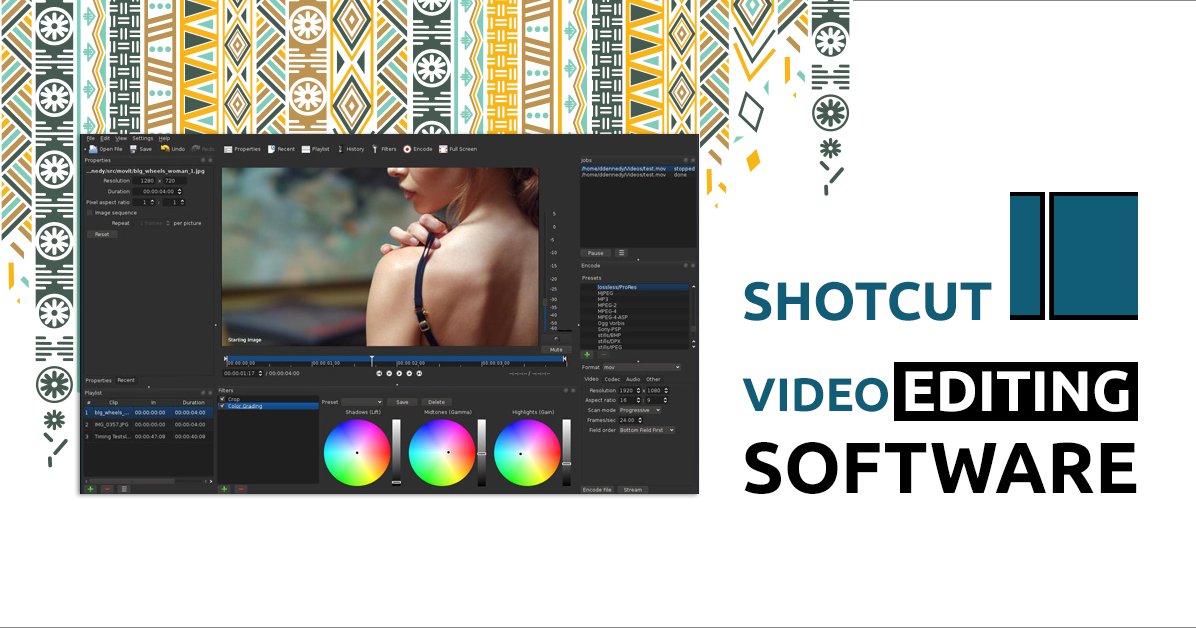Remove a clip with the playlist red minus
1196x628 pixels.
click(107, 489)
